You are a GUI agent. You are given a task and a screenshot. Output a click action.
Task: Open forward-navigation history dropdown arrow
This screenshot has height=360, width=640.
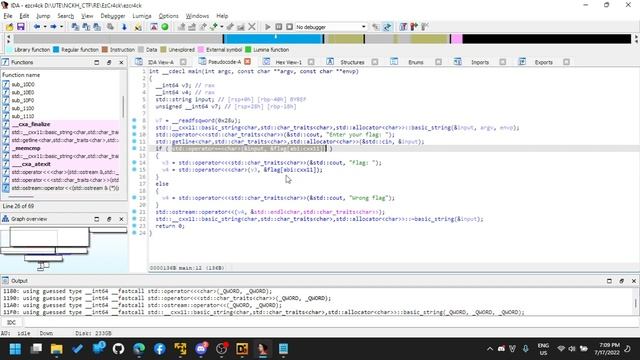61,27
